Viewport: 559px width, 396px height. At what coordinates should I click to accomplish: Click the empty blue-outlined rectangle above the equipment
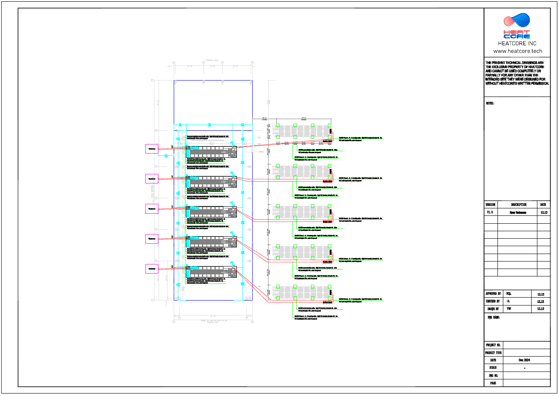(213, 102)
